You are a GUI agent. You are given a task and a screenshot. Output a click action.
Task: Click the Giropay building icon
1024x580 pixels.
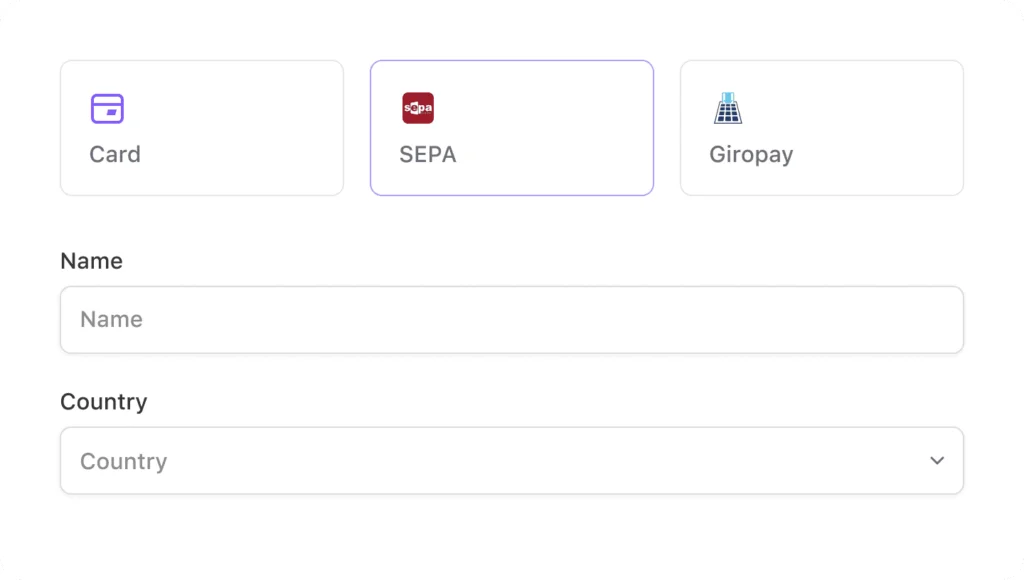point(728,108)
